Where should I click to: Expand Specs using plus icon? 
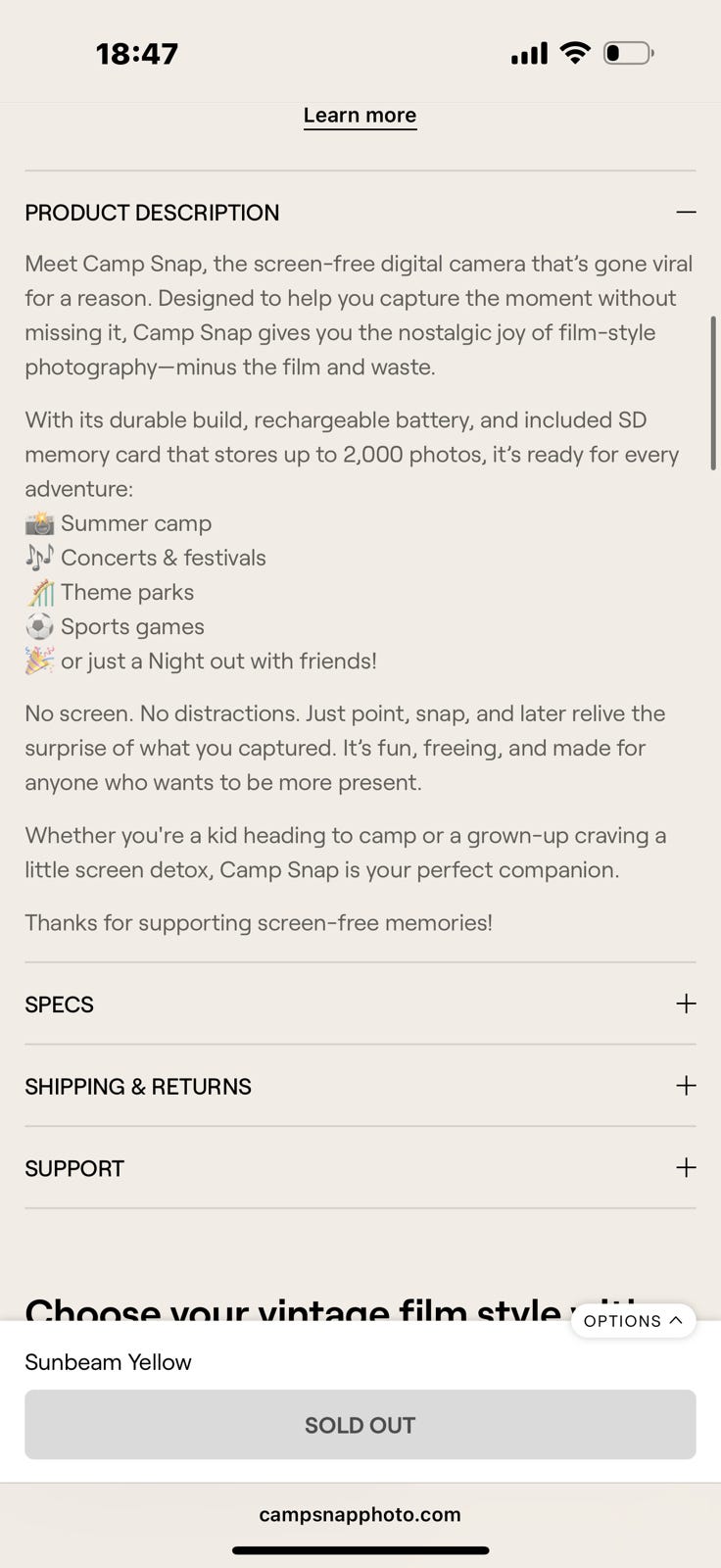(686, 1004)
